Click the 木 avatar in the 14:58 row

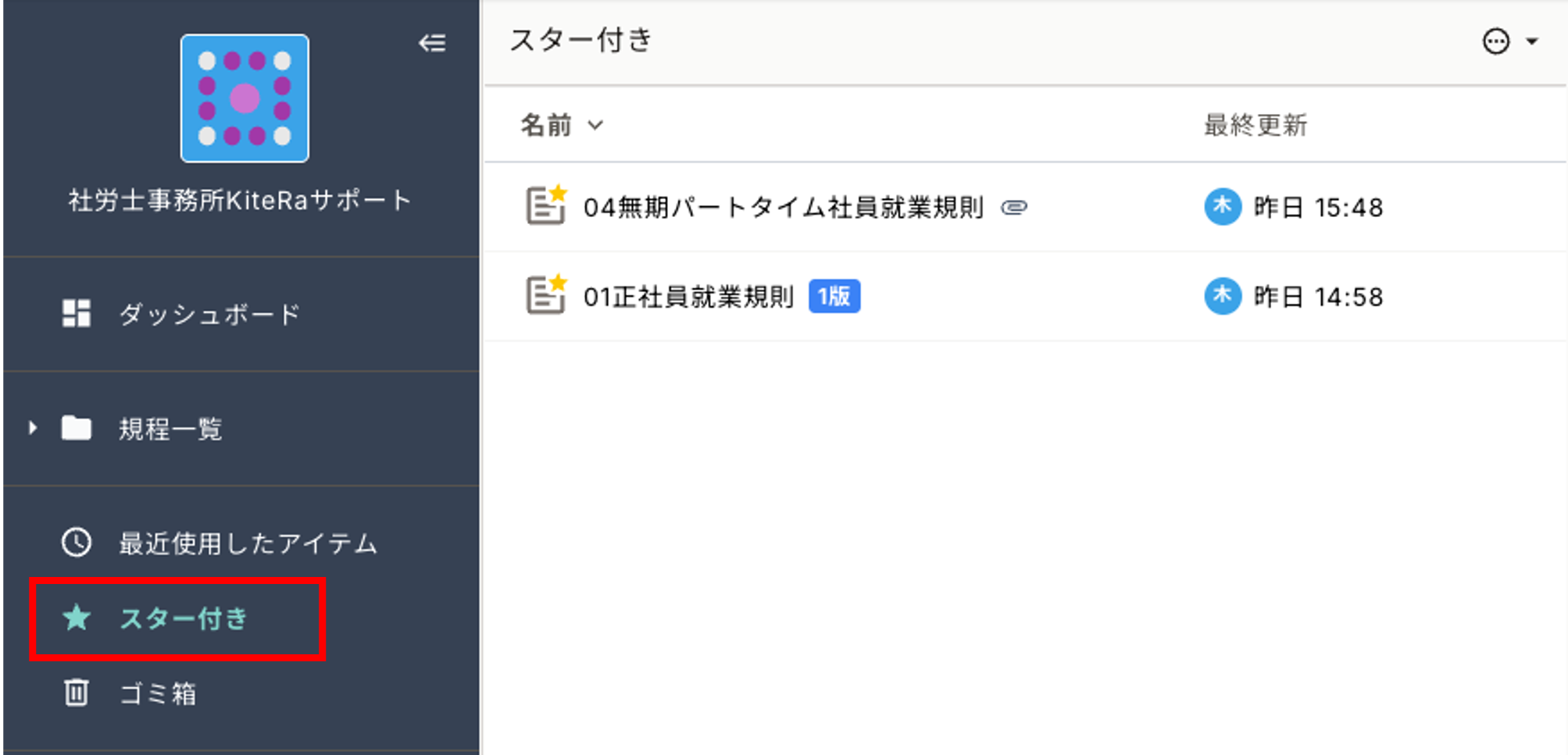click(x=1223, y=296)
